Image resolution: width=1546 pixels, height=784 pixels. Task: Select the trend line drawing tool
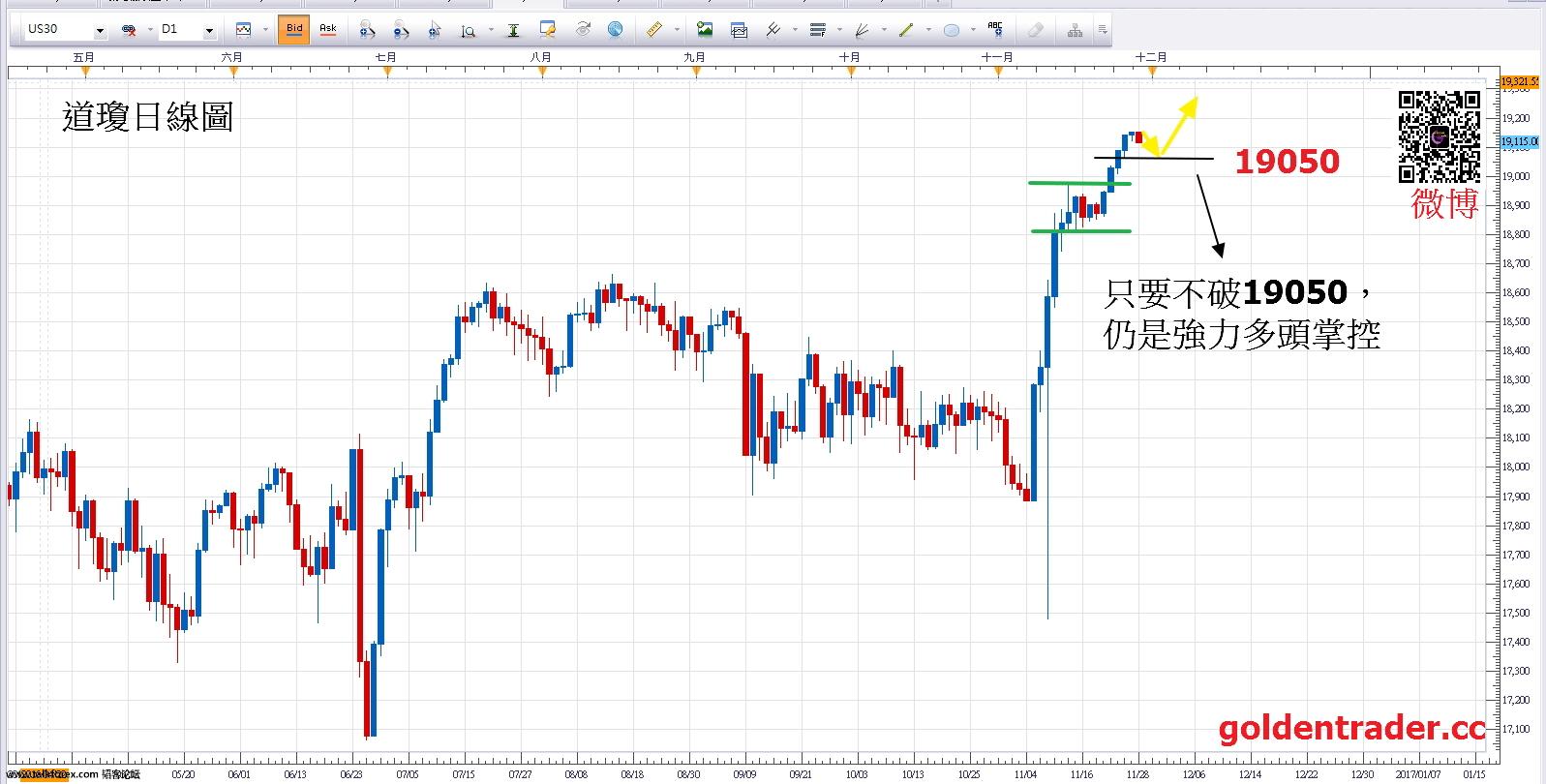(x=906, y=30)
